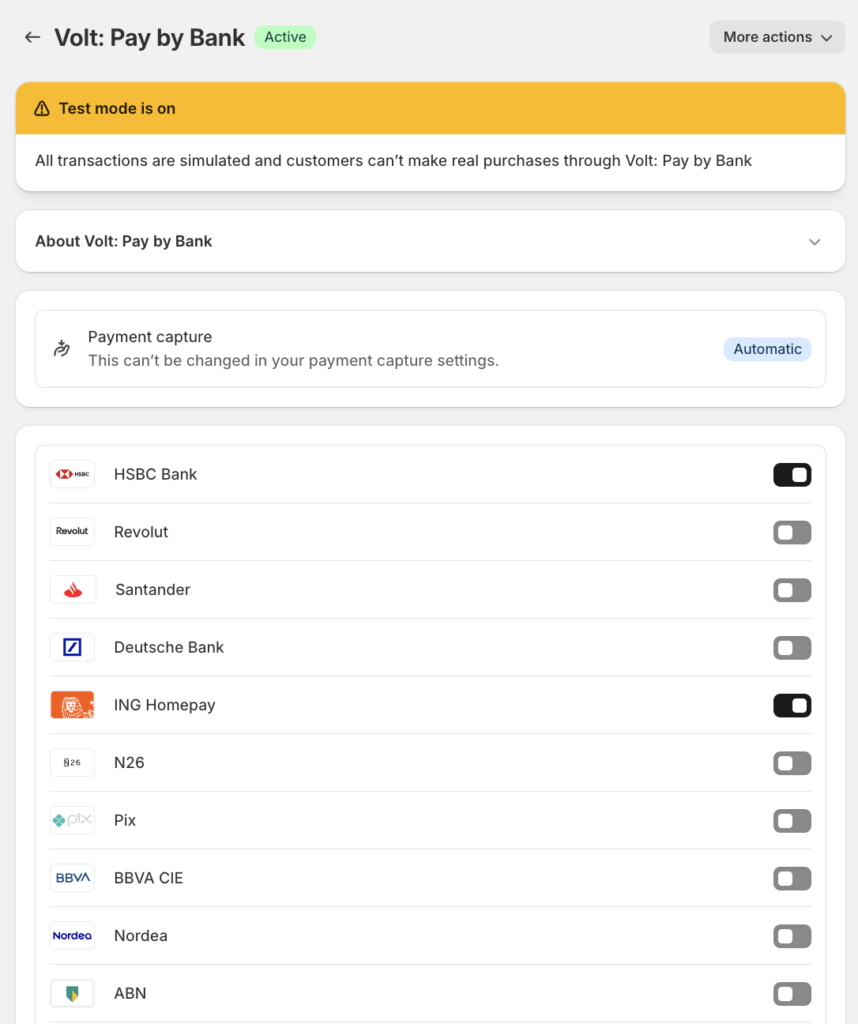Enable the N26 toggle switch
858x1024 pixels.
pyautogui.click(x=791, y=764)
